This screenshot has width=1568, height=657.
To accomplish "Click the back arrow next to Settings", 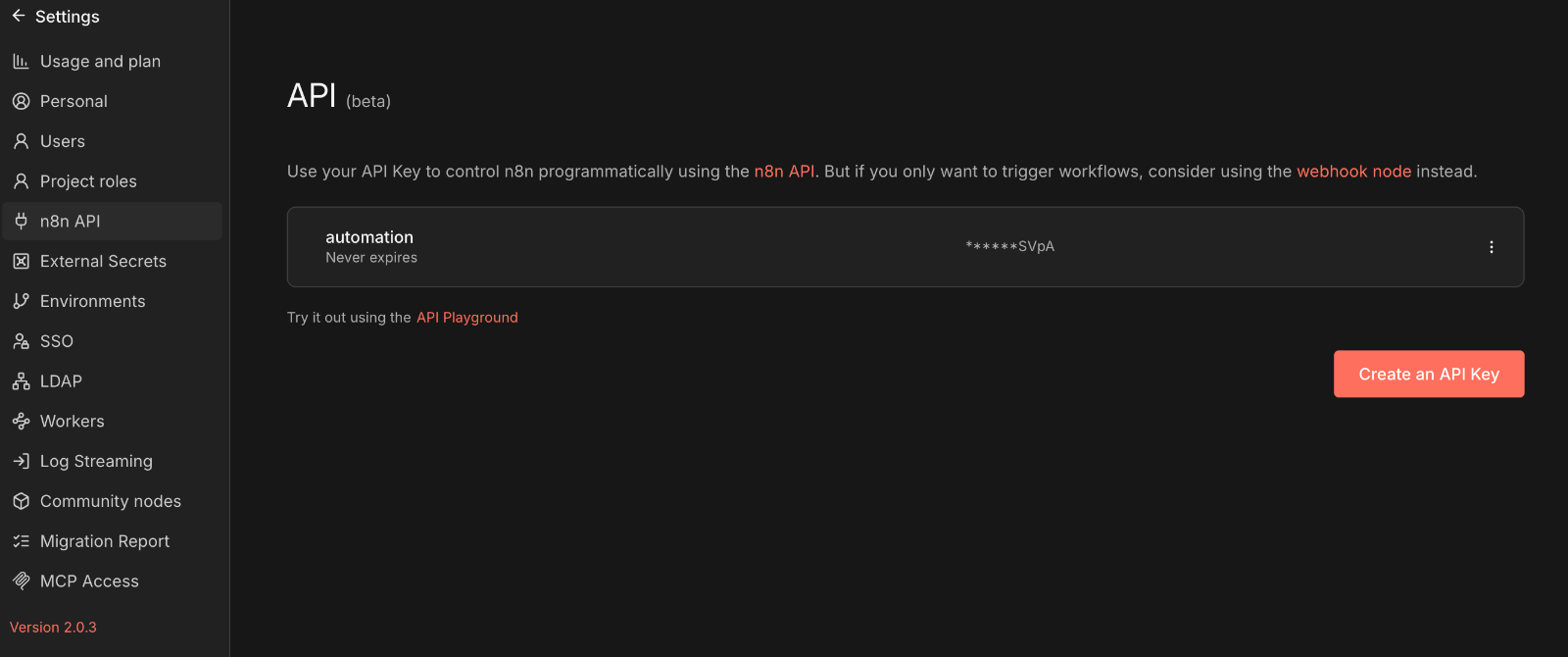I will [x=19, y=16].
